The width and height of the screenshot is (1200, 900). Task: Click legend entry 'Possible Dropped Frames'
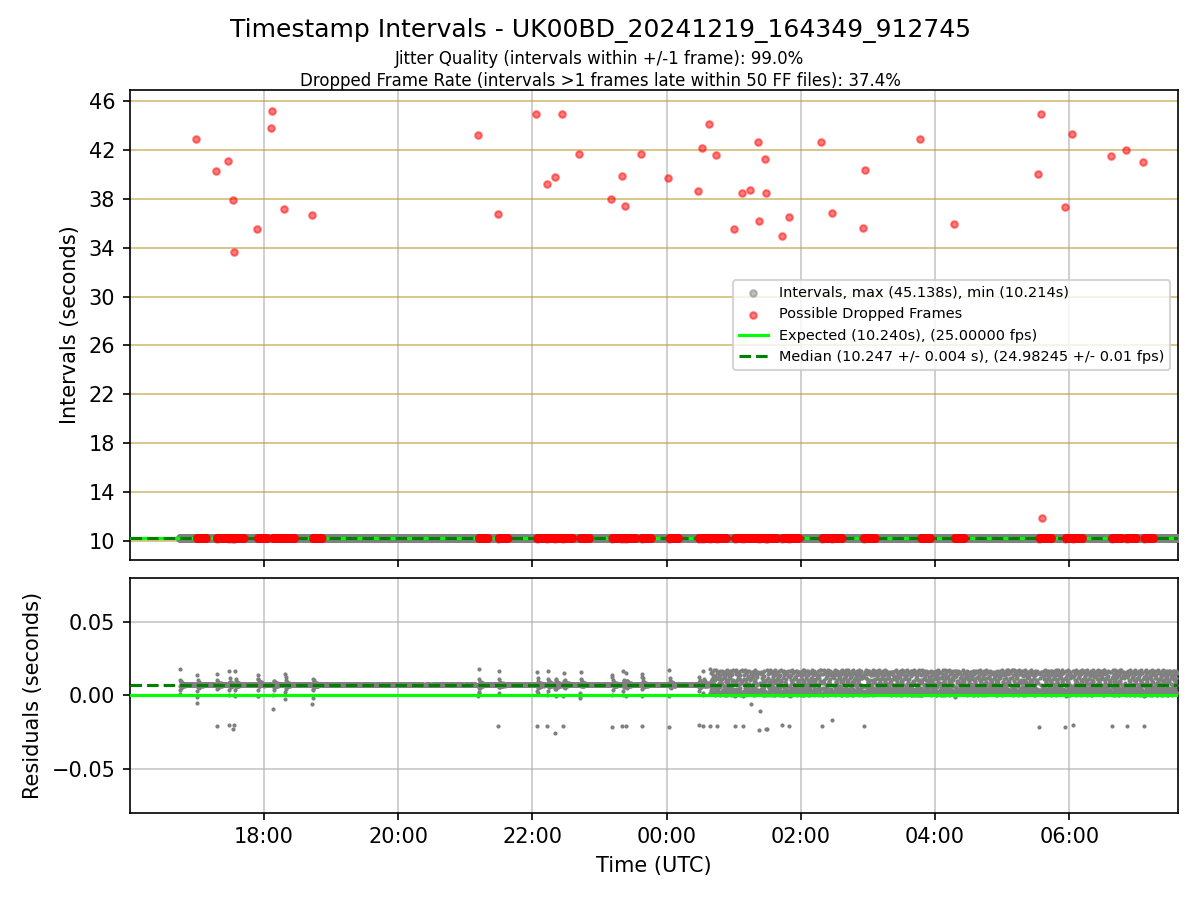[x=870, y=313]
